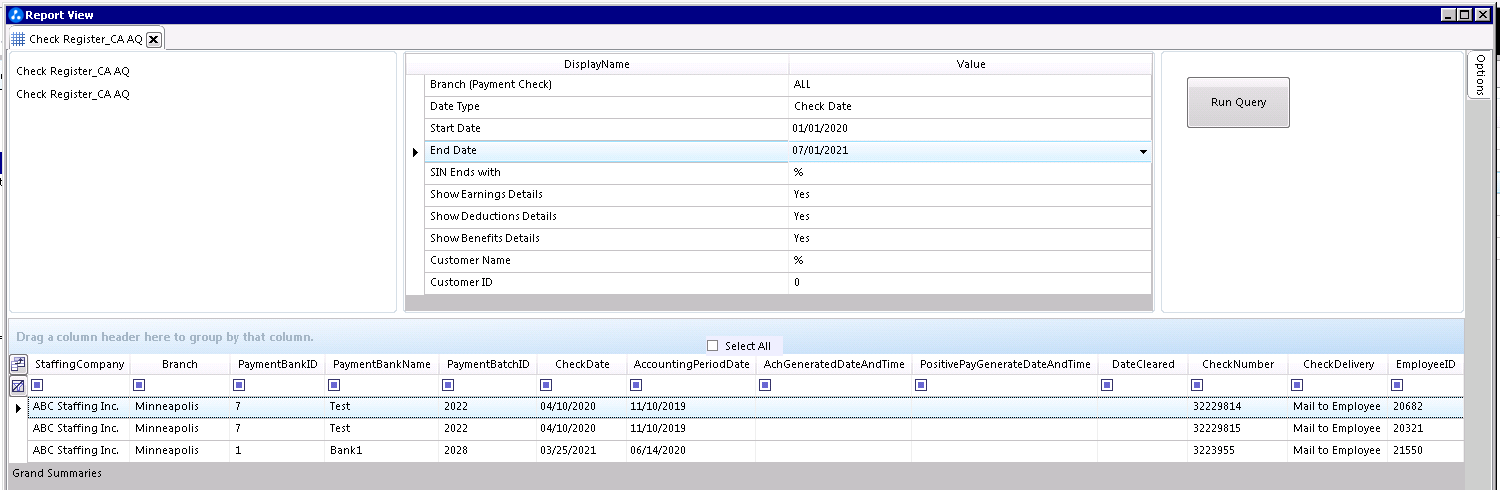Tick the Select All checkbox

coord(713,345)
